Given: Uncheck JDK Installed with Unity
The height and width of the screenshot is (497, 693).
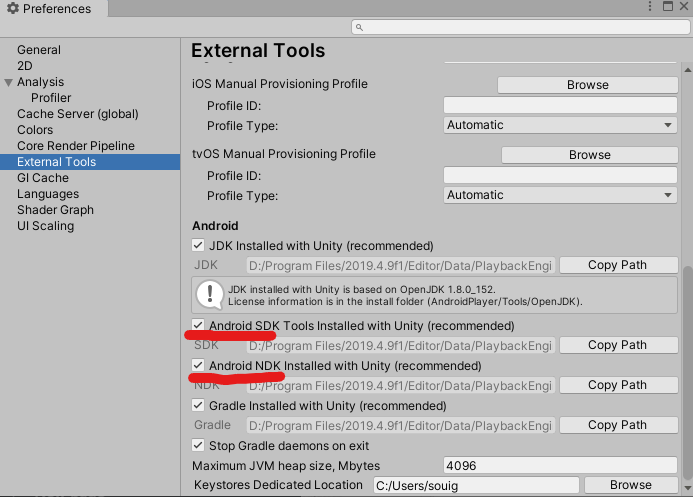Looking at the screenshot, I should [x=198, y=245].
